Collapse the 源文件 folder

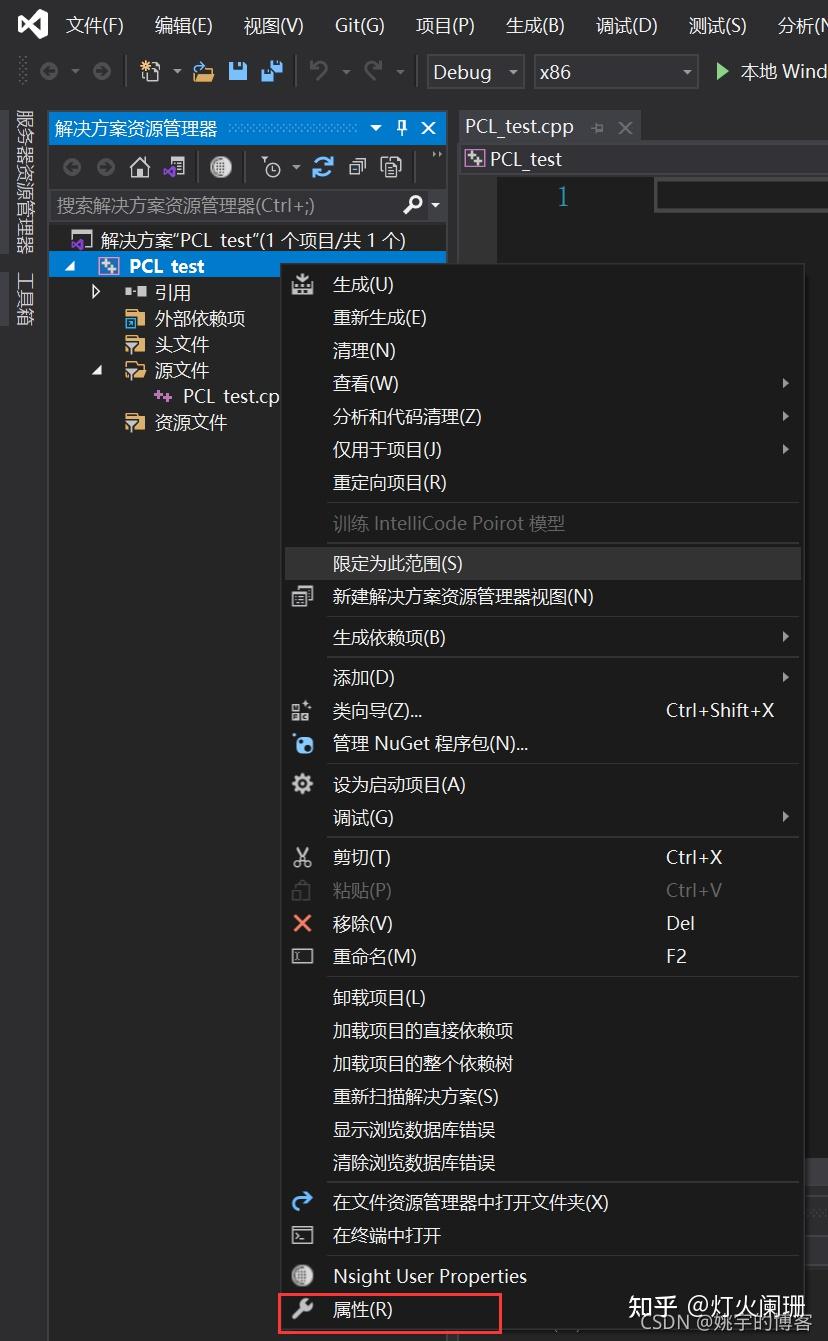96,370
